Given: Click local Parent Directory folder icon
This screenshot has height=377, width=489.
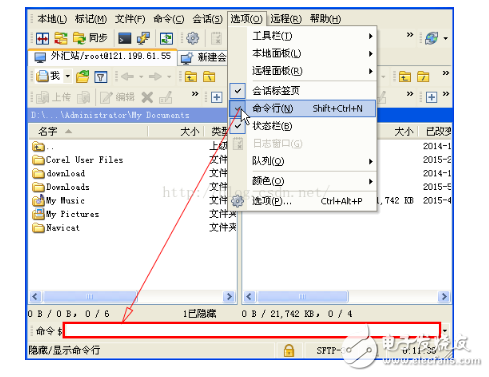Looking at the screenshot, I should 191,77.
